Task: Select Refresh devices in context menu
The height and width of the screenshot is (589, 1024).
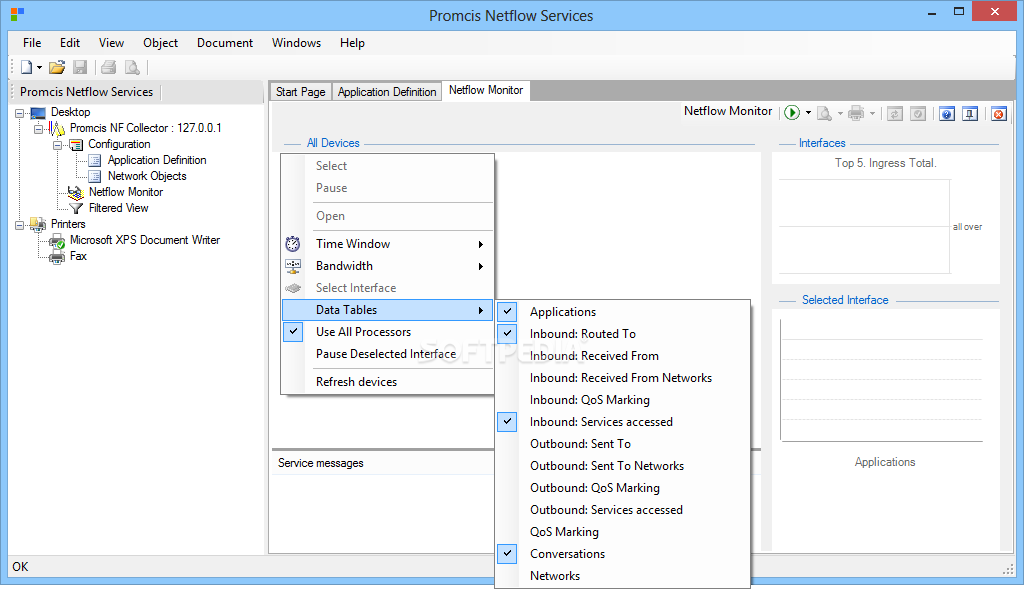Action: click(387, 382)
